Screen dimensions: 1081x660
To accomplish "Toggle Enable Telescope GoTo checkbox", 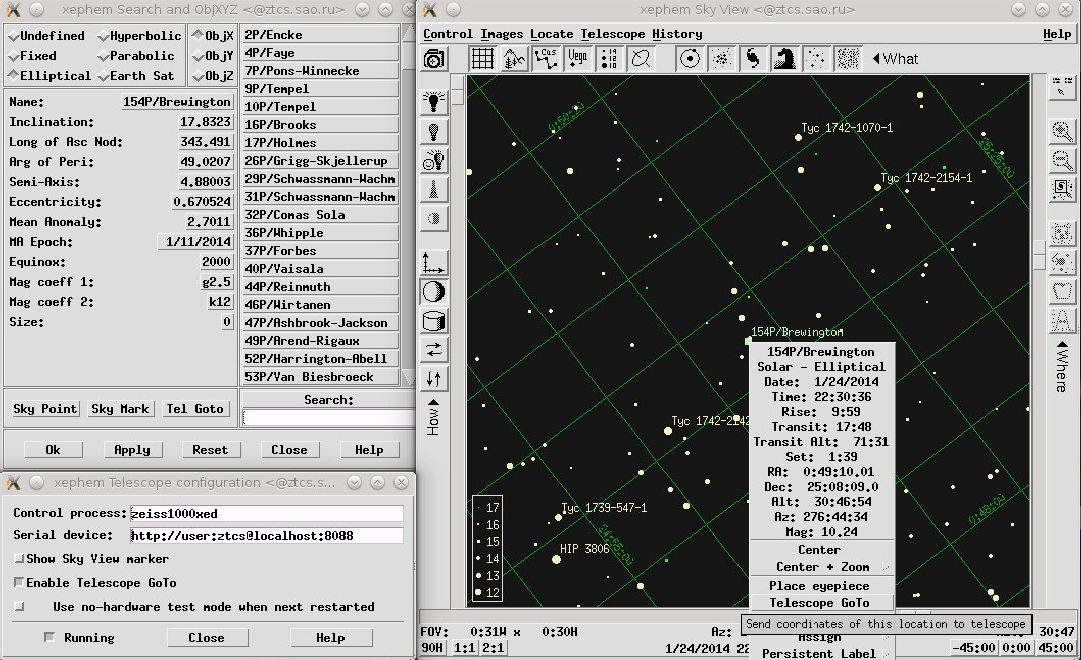I will pyautogui.click(x=19, y=583).
